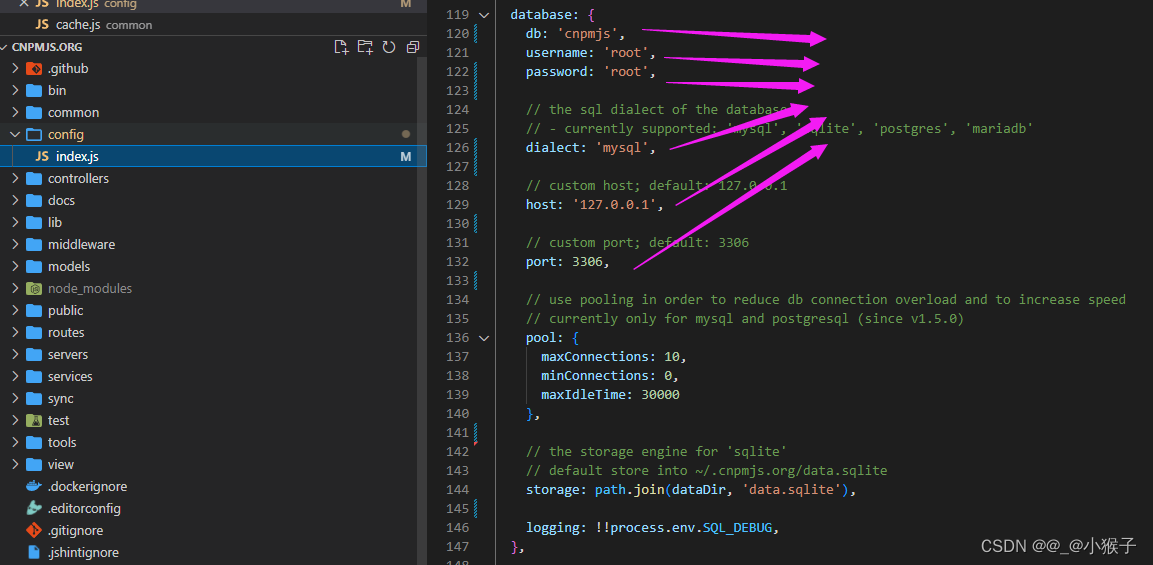This screenshot has width=1153, height=565.
Task: Click the node_modules folder icon
Action: (34, 288)
